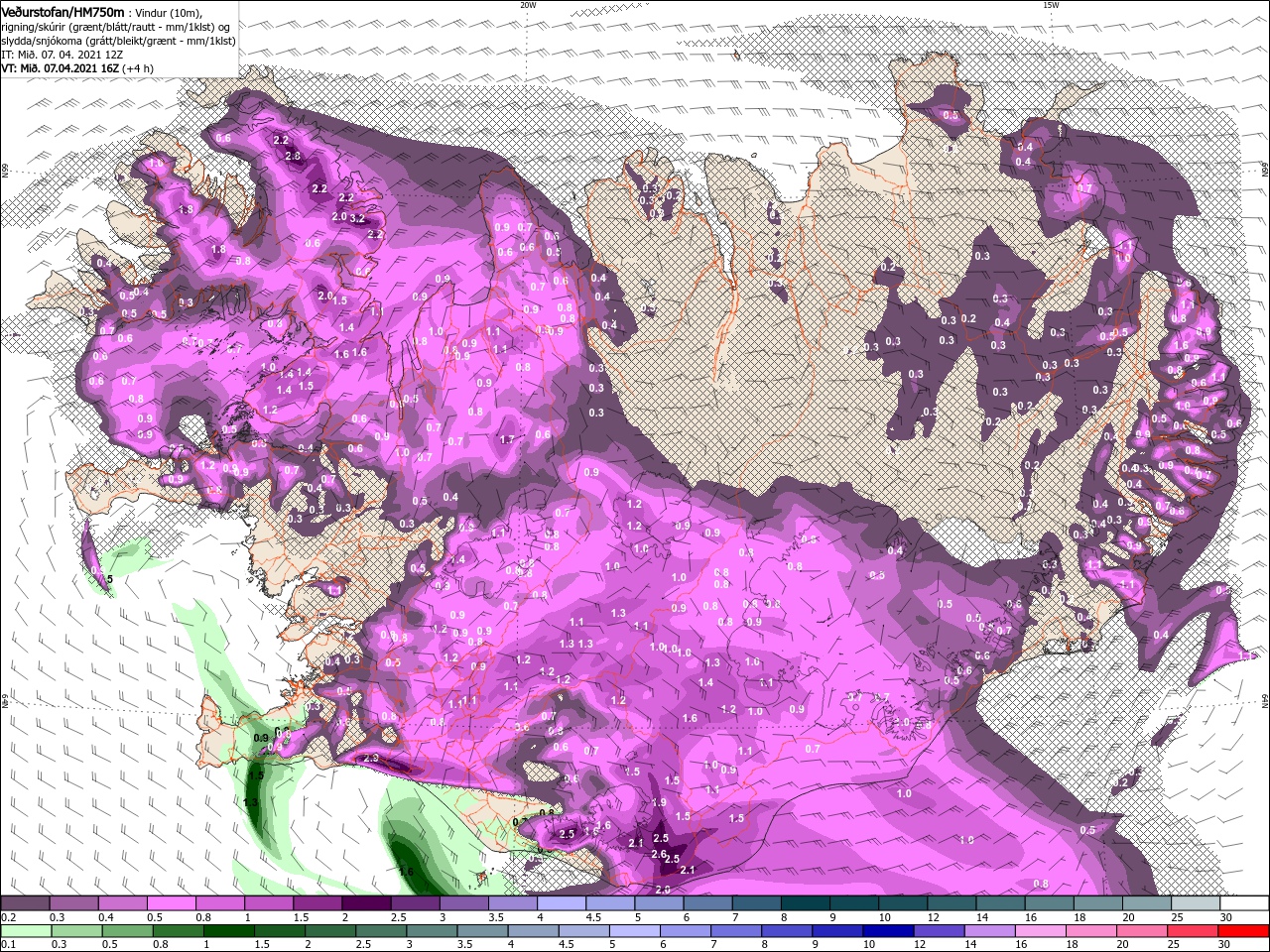Select the 18 pink swatch in lower legend row
1270x952 pixels.
coord(1090,931)
